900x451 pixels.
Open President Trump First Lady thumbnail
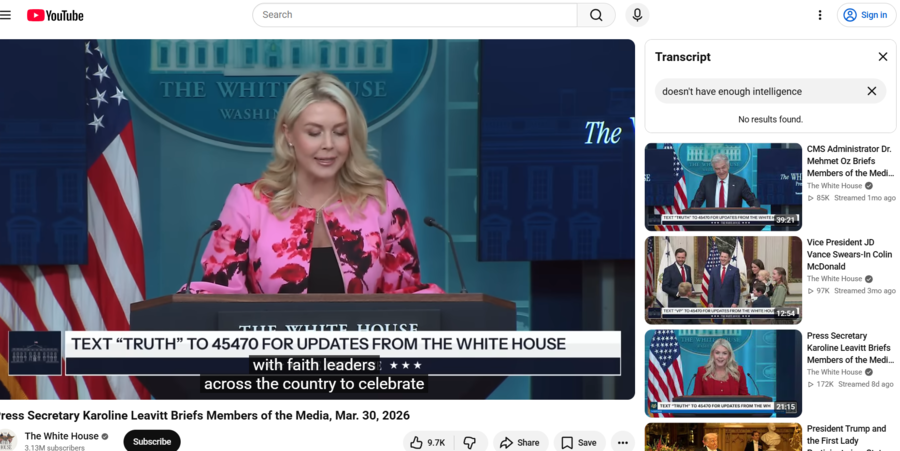coord(723,437)
